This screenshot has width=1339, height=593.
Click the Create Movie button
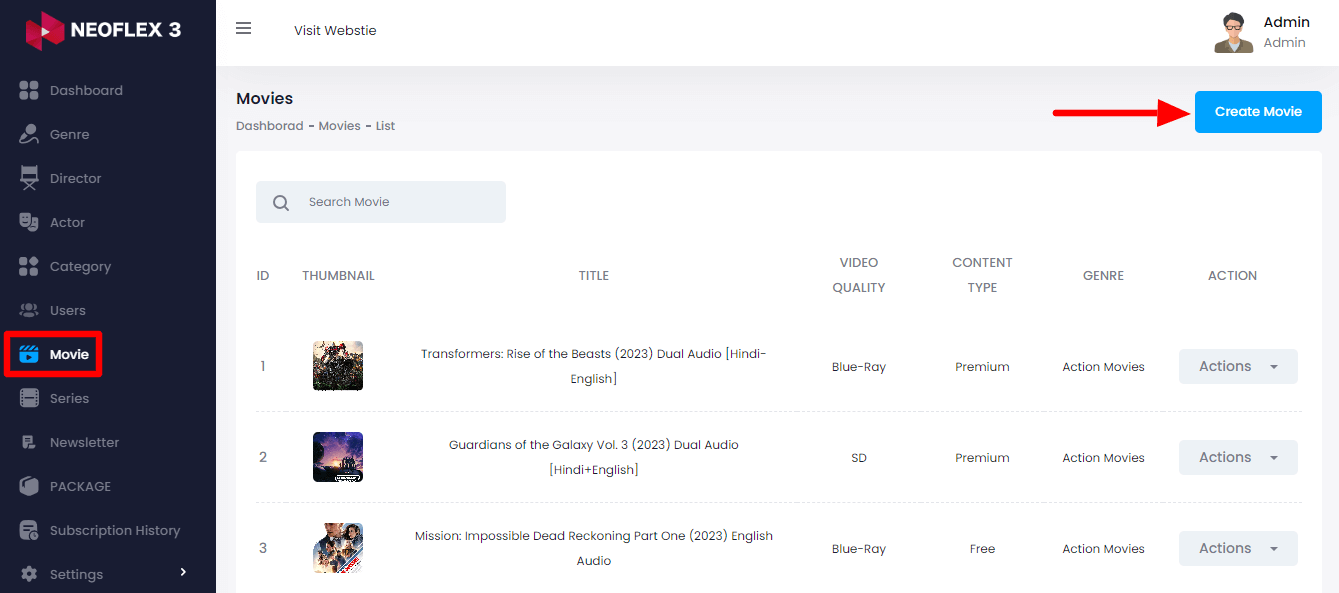pyautogui.click(x=1258, y=111)
